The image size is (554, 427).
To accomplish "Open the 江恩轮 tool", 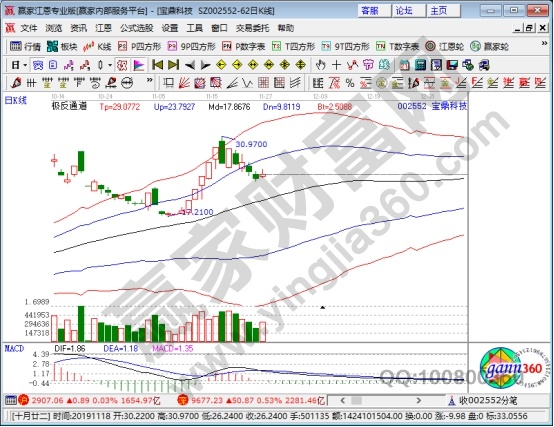I will [x=444, y=46].
